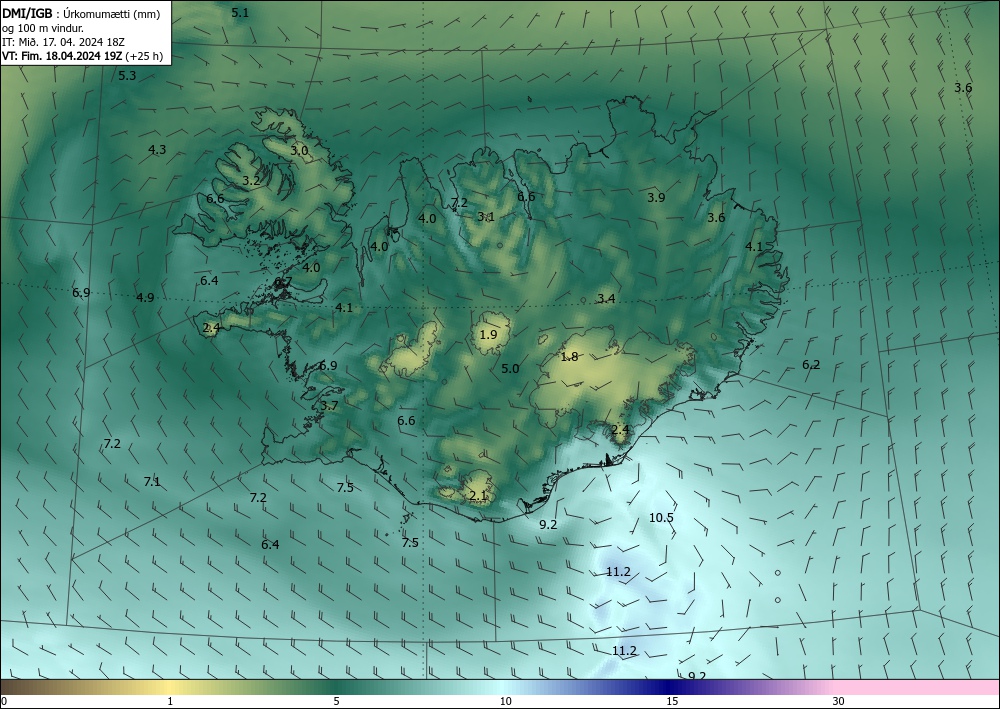1000x709 pixels.
Task: Click the 0 label on the color scale
Action: 4,702
